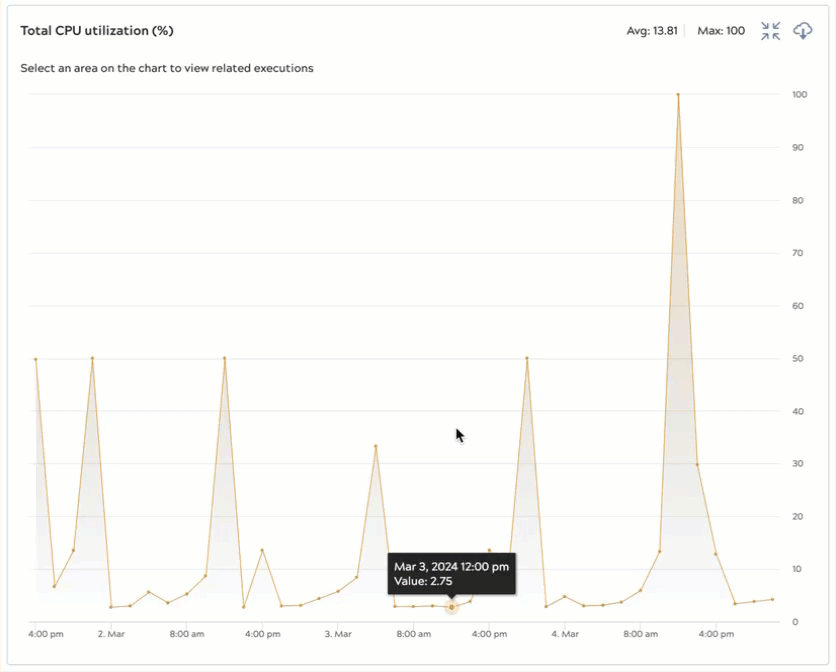The height and width of the screenshot is (672, 836).
Task: Click the very first data point at 50%
Action: click(36, 359)
